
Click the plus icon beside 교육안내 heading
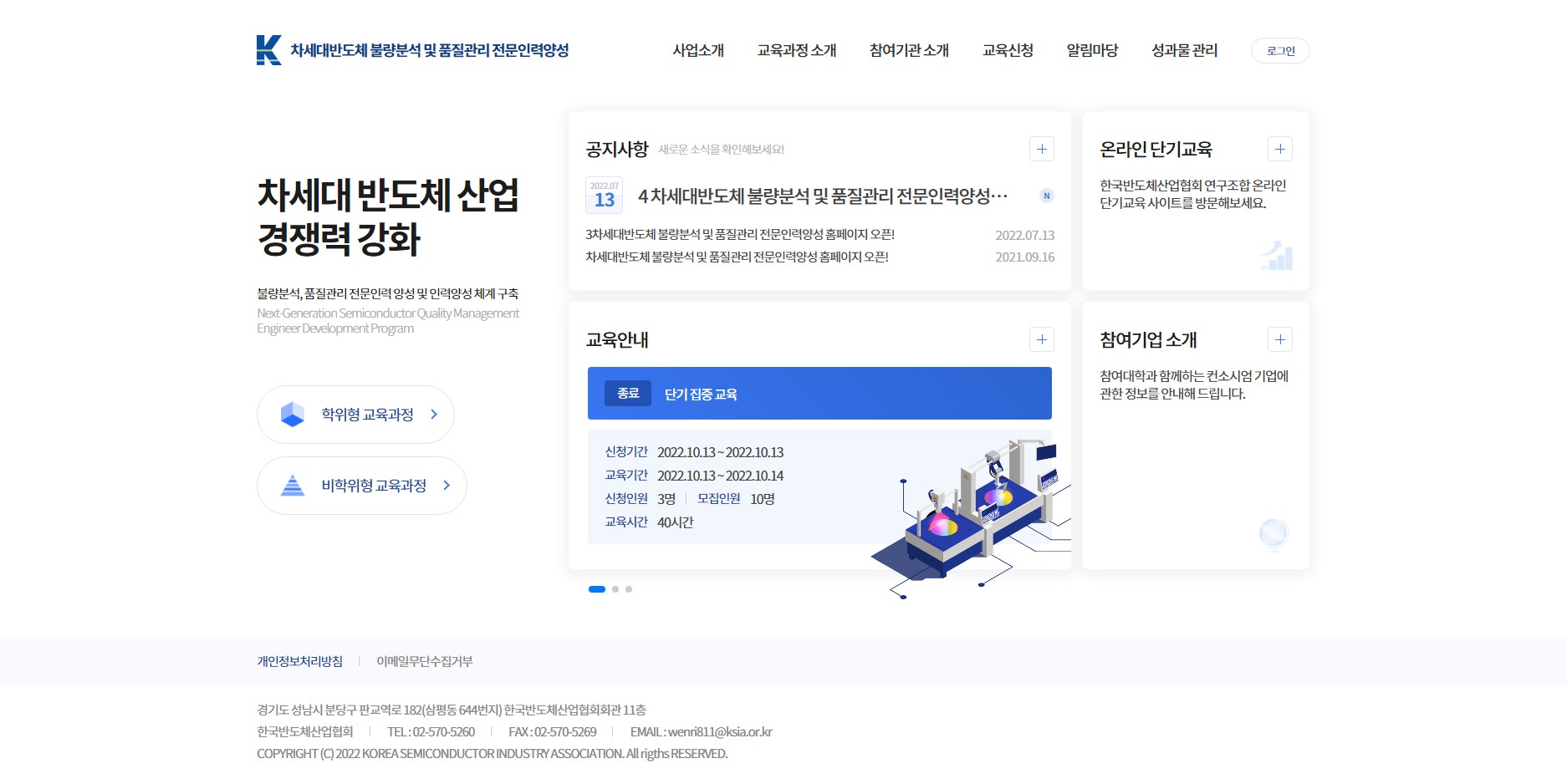click(1041, 340)
